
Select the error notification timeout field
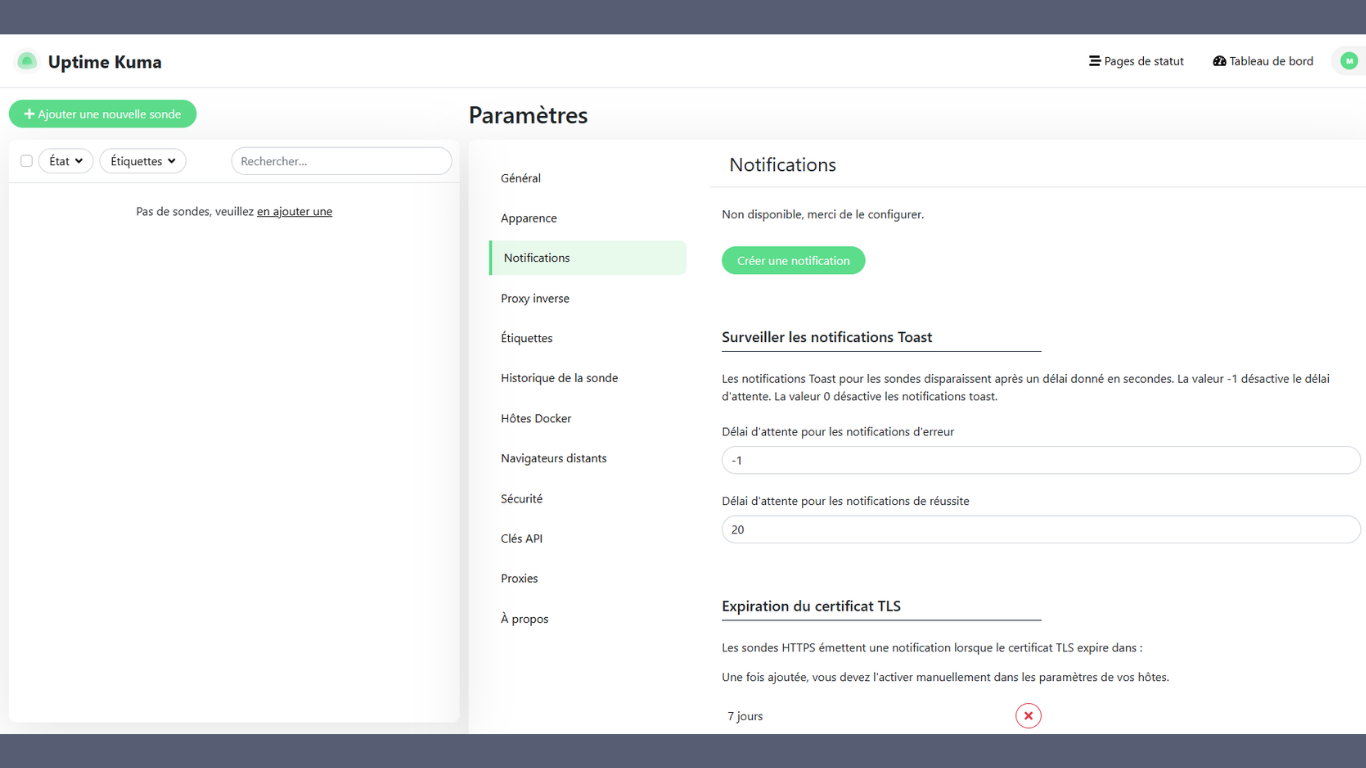click(x=1041, y=460)
